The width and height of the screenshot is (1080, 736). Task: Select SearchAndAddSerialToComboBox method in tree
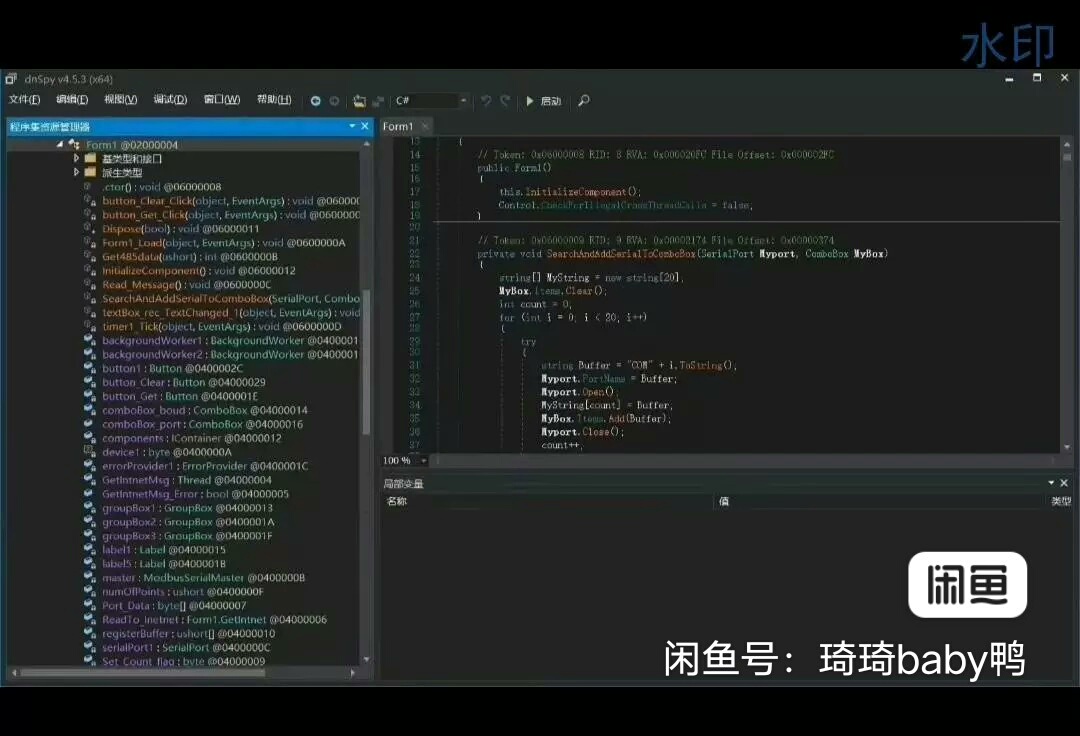tap(230, 299)
